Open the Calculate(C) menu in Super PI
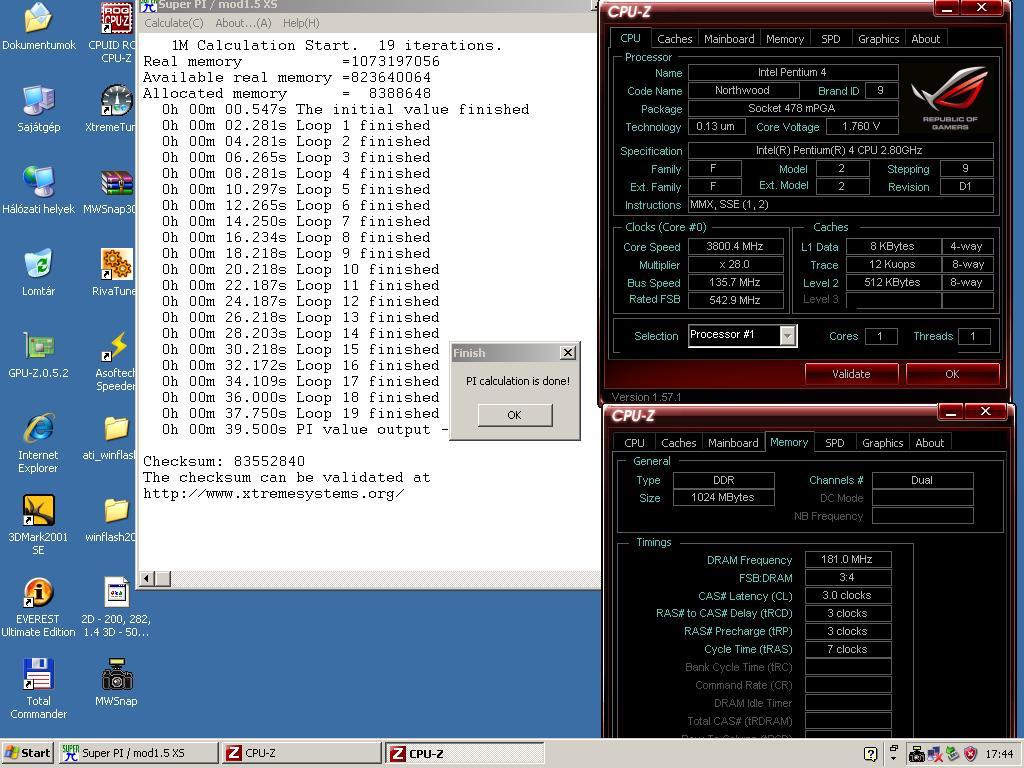Image resolution: width=1024 pixels, height=768 pixels. pos(174,23)
